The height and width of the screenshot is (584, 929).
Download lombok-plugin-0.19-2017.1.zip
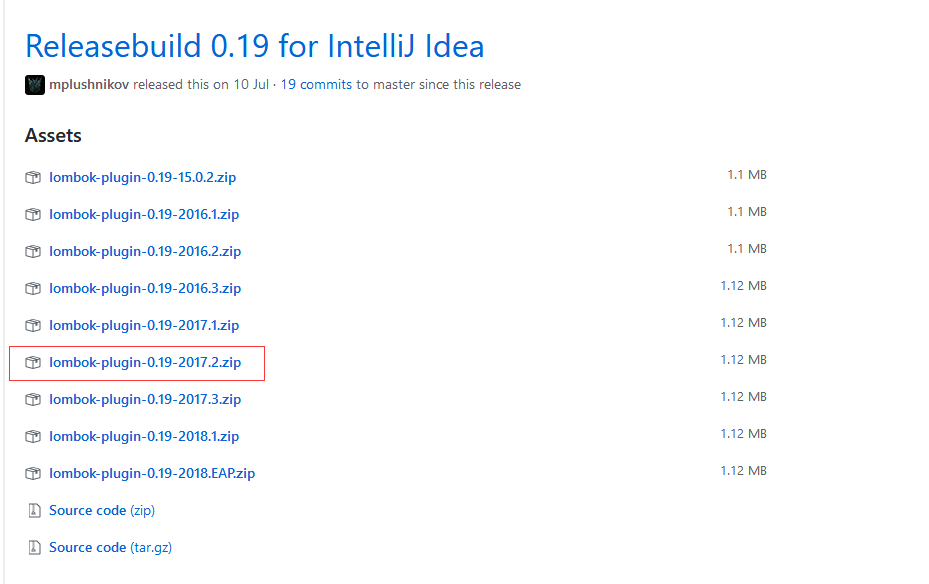145,326
